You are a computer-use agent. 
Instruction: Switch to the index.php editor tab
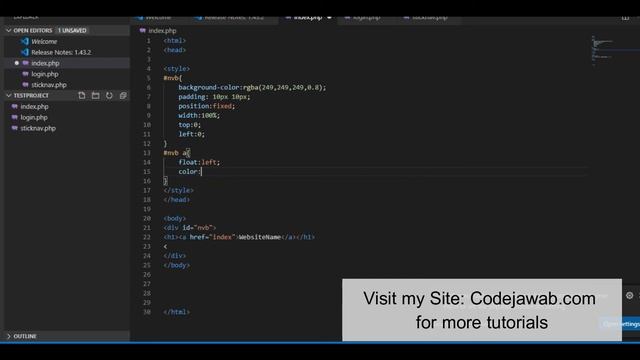[308, 18]
